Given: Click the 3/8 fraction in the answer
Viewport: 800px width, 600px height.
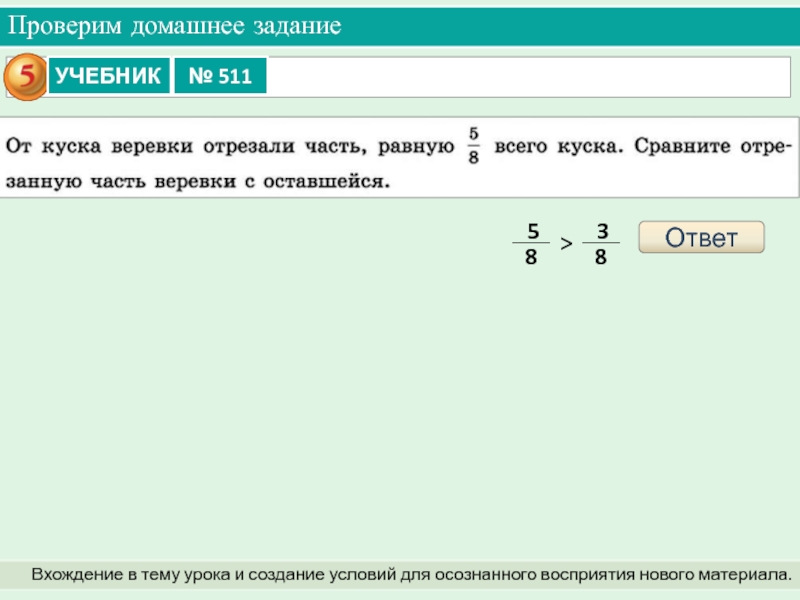Looking at the screenshot, I should click(x=601, y=244).
